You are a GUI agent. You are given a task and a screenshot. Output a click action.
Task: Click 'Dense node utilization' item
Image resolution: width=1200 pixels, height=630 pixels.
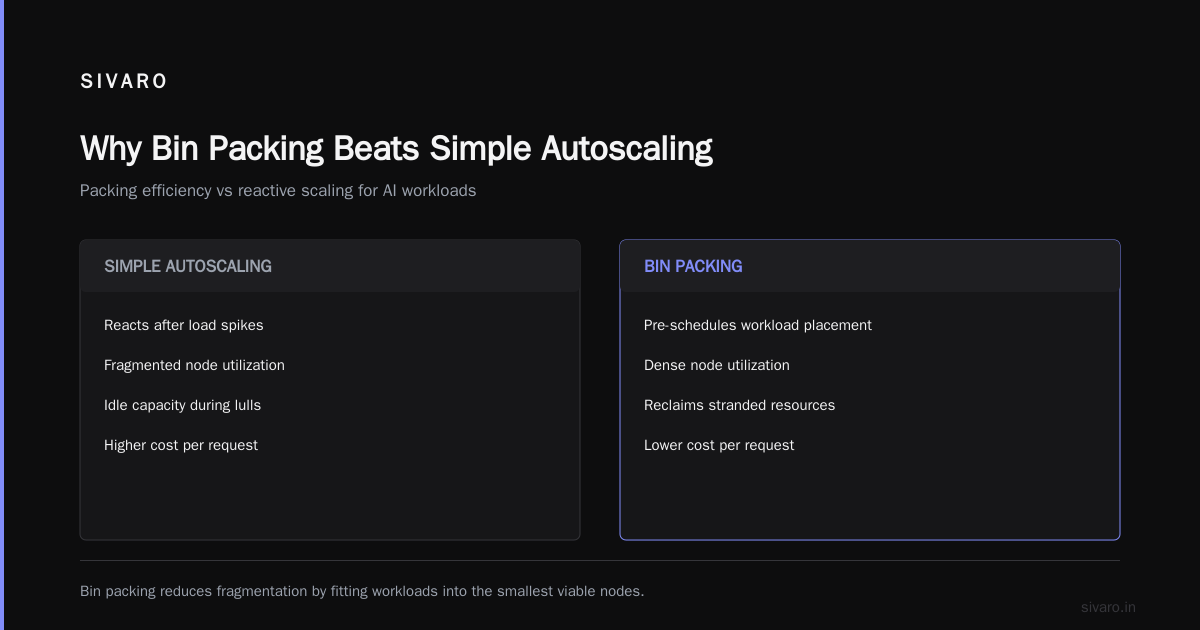click(717, 365)
